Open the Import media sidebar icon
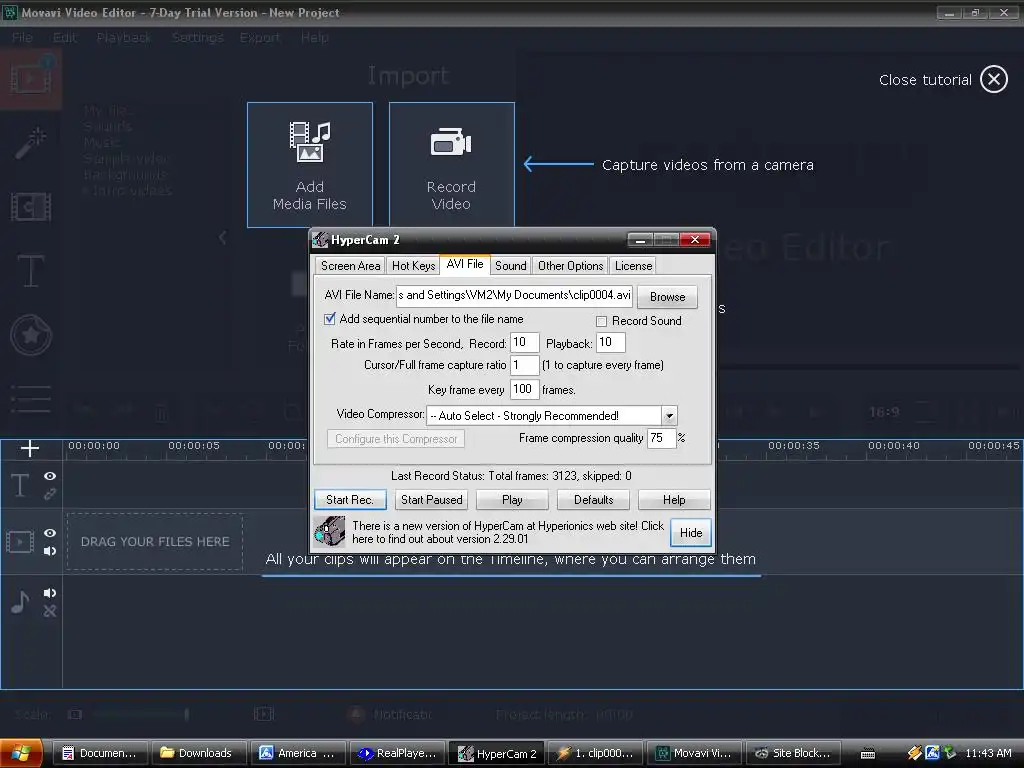 31,80
